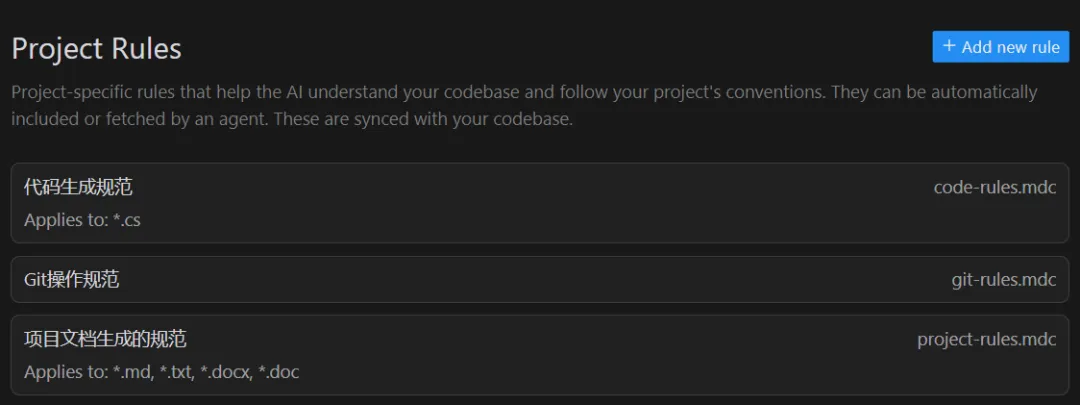Open the code-rules.mdc file label
The image size is (1080, 405).
[x=994, y=187]
